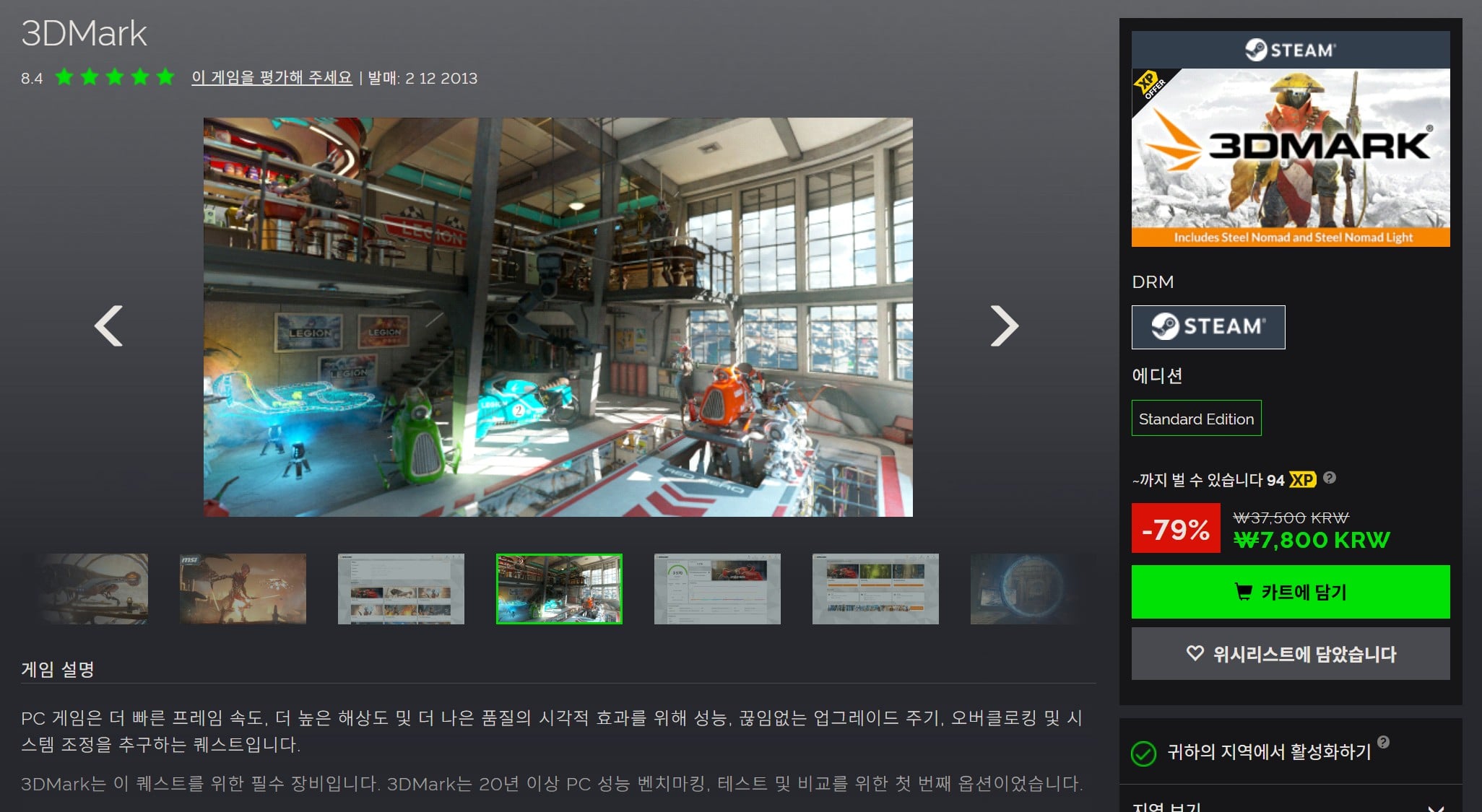The height and width of the screenshot is (812, 1482).
Task: Select the Standard Edition option
Action: click(x=1197, y=418)
